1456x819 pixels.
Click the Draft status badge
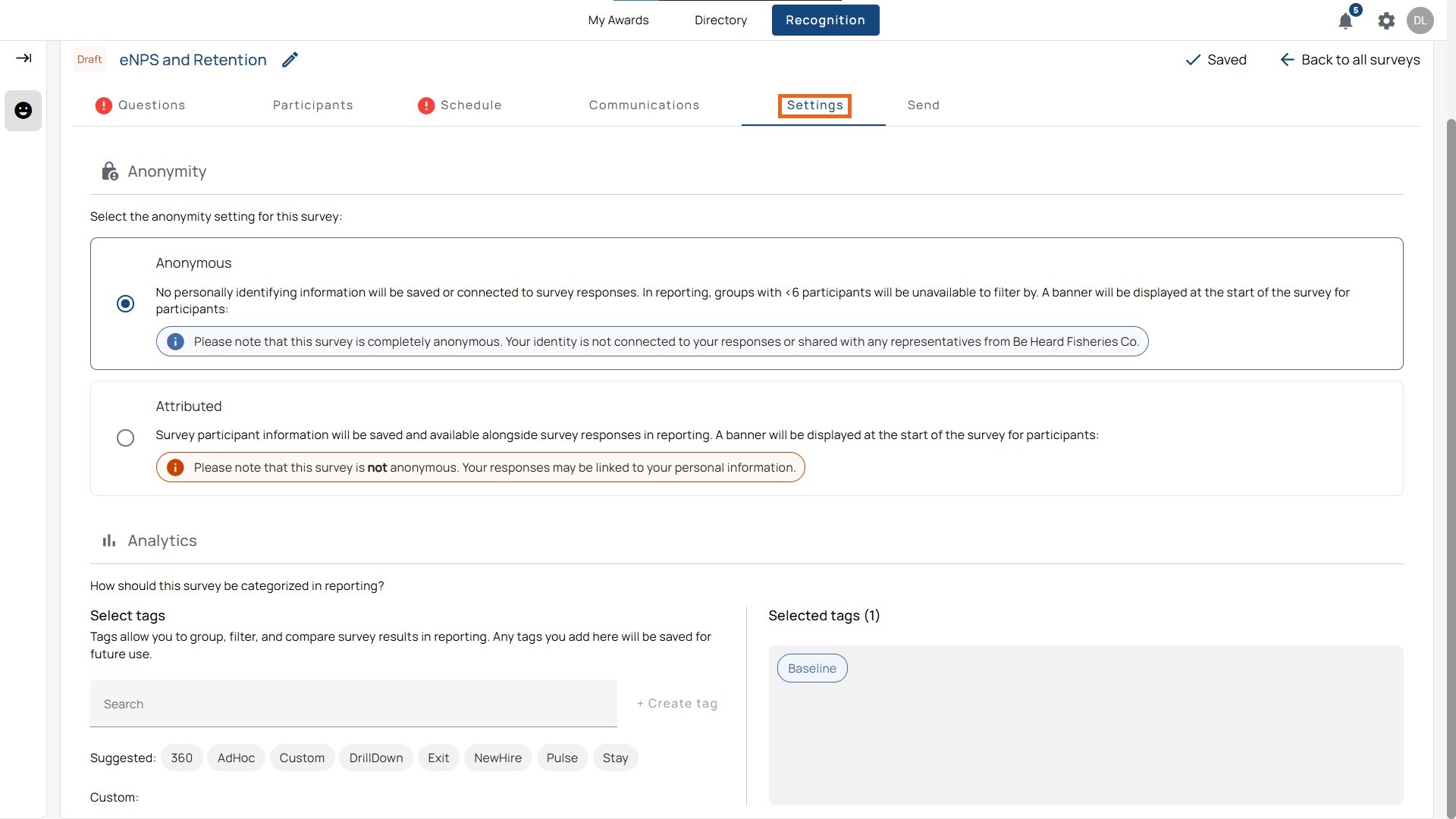(89, 59)
